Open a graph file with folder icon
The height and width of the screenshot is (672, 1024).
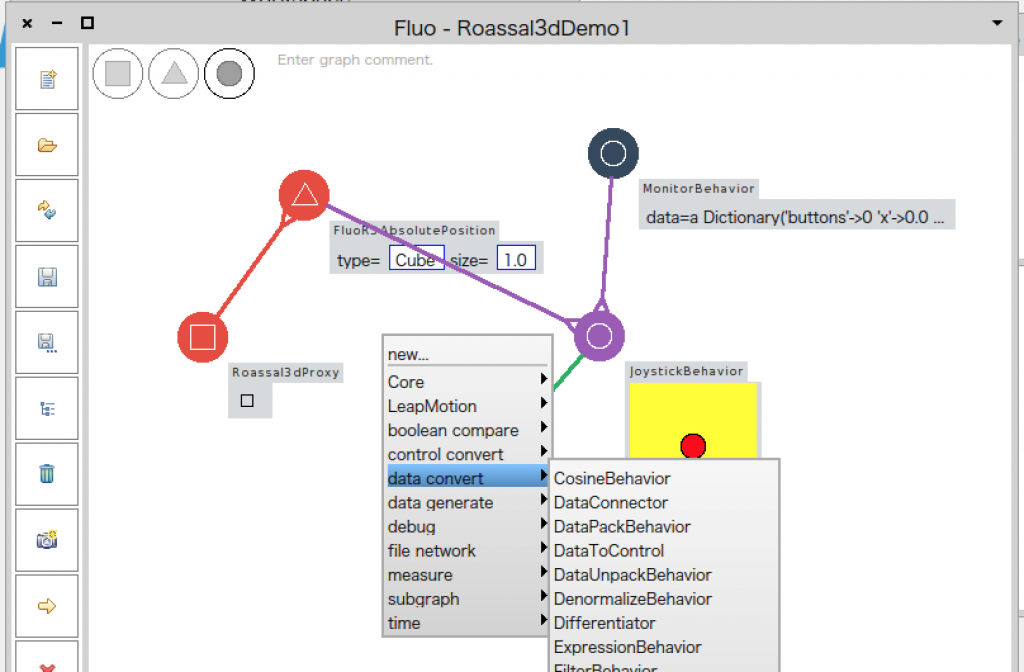(x=47, y=145)
